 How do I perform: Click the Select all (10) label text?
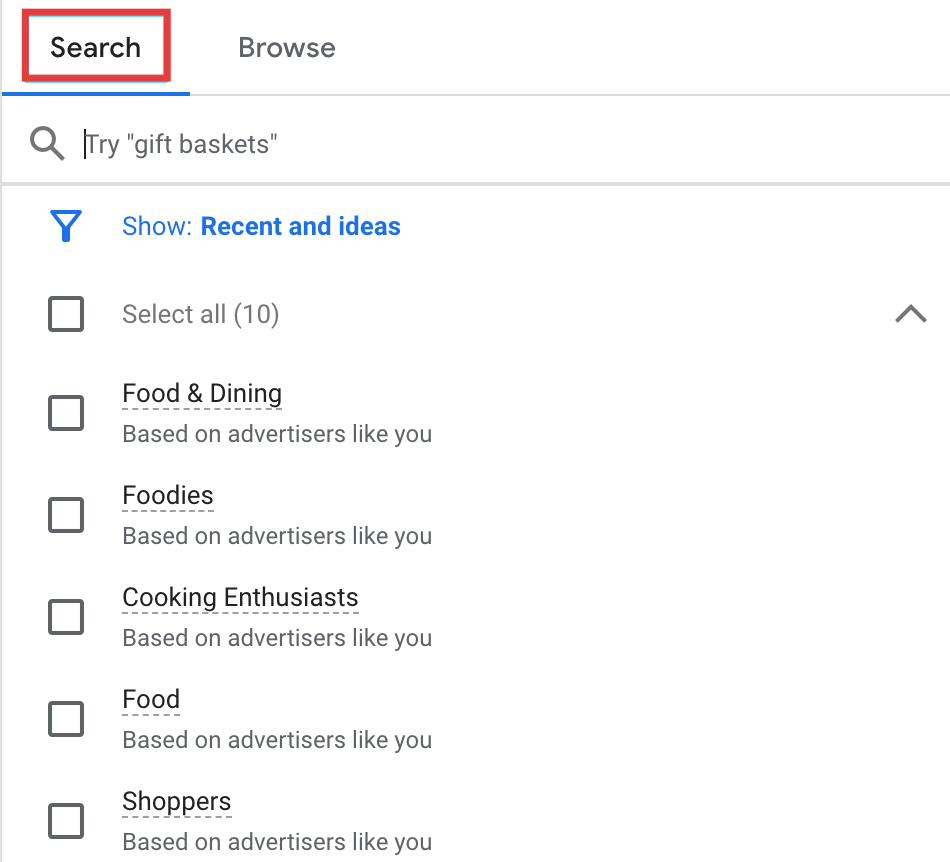click(x=201, y=314)
